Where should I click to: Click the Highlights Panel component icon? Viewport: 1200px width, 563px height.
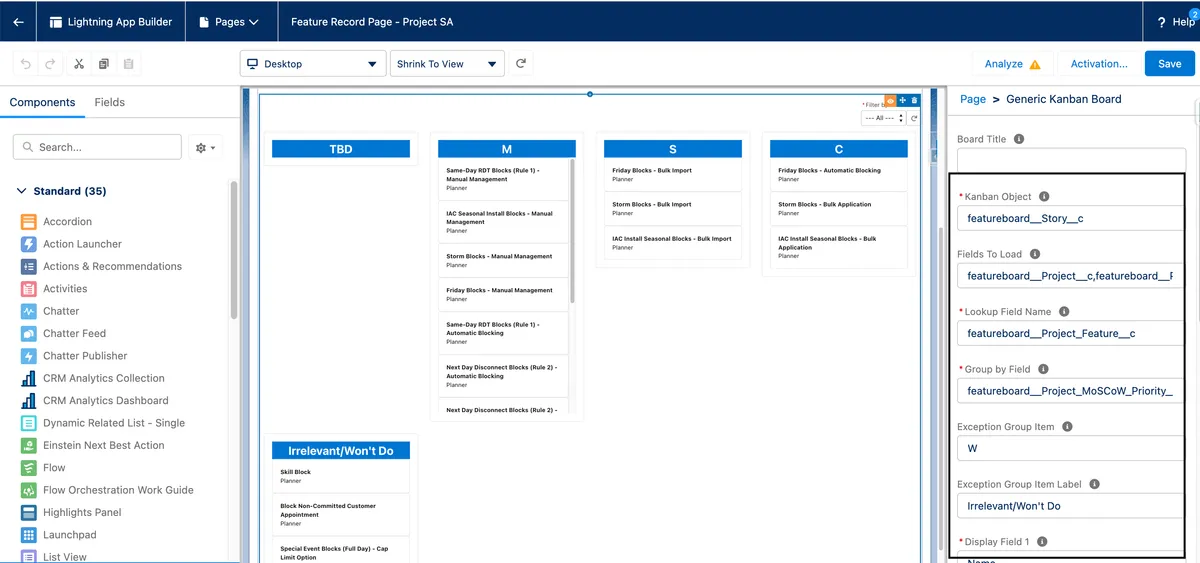point(28,512)
